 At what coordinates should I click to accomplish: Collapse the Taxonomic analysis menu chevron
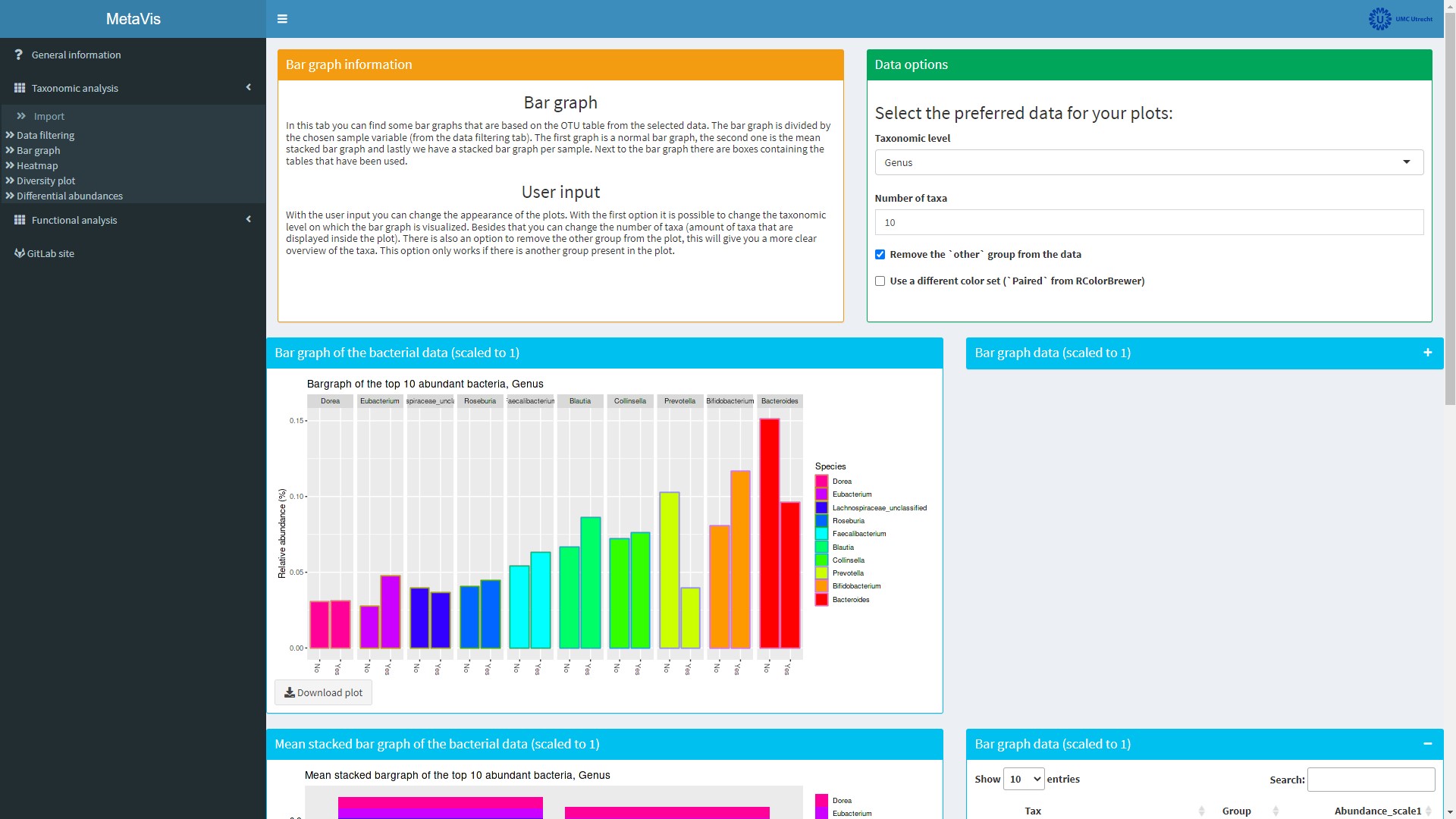pos(248,88)
